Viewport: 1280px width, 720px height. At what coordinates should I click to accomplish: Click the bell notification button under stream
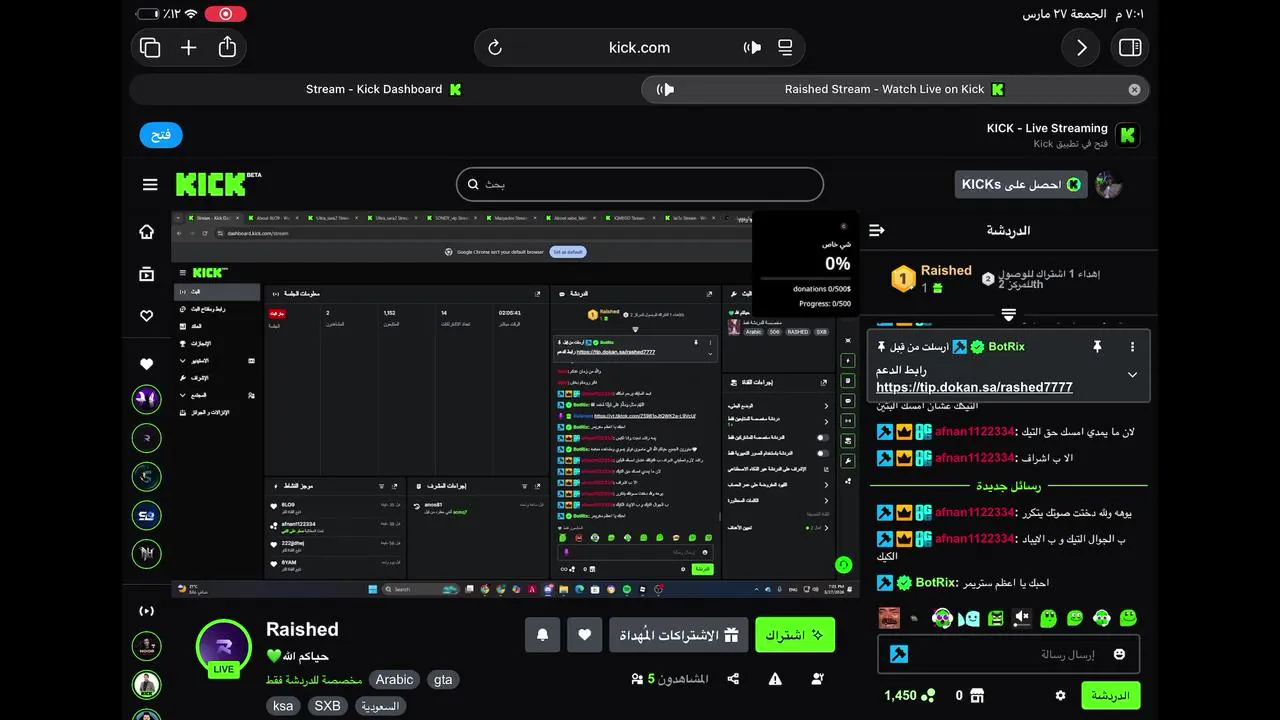[x=543, y=635]
